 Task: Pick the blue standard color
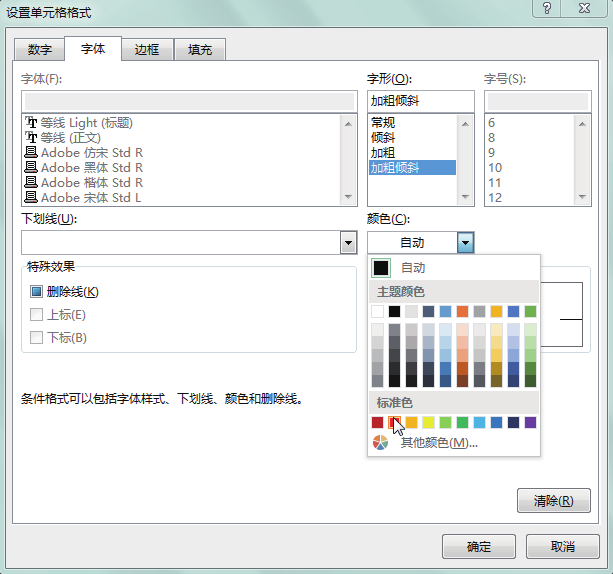[x=496, y=422]
